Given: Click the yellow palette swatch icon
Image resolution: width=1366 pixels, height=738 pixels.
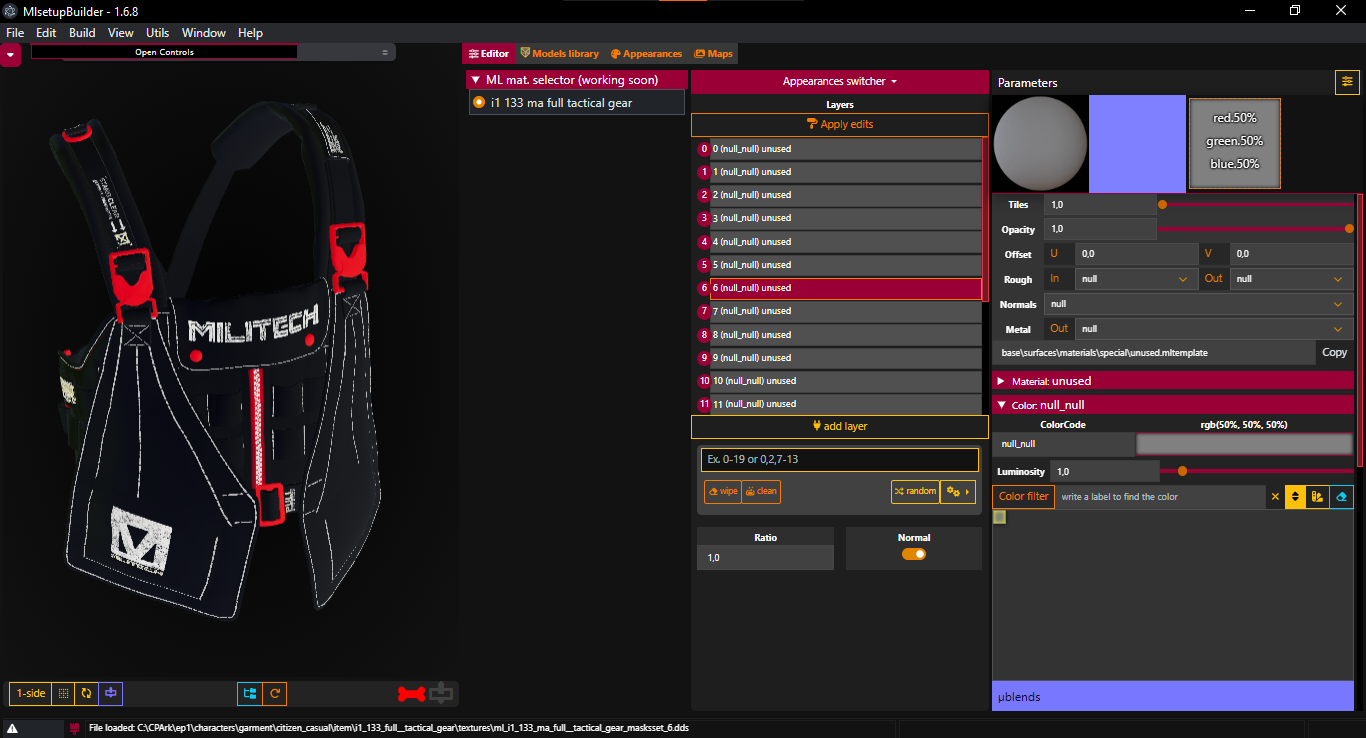Looking at the screenshot, I should point(1318,497).
